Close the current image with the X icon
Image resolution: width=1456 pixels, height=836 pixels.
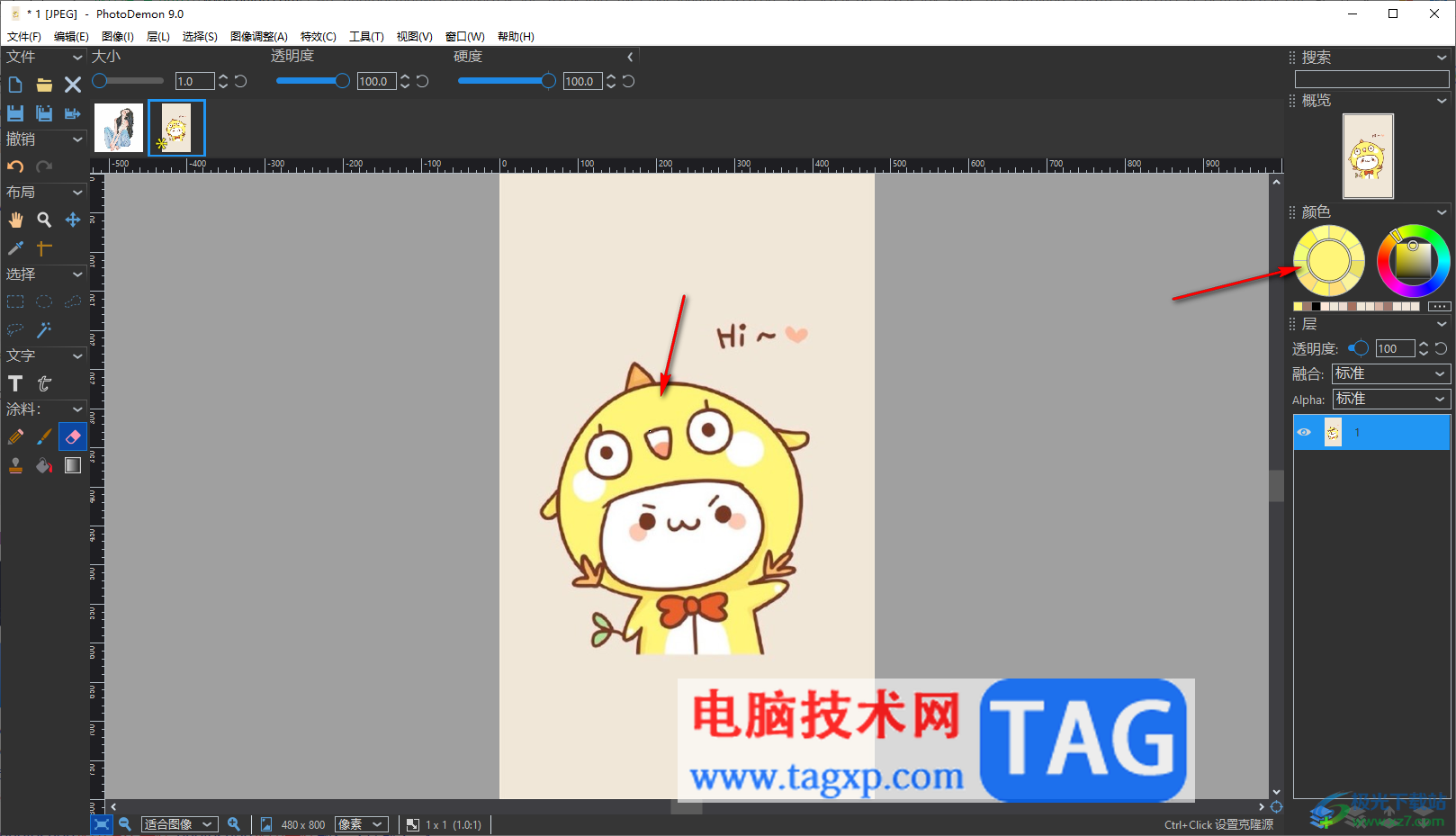coord(73,85)
